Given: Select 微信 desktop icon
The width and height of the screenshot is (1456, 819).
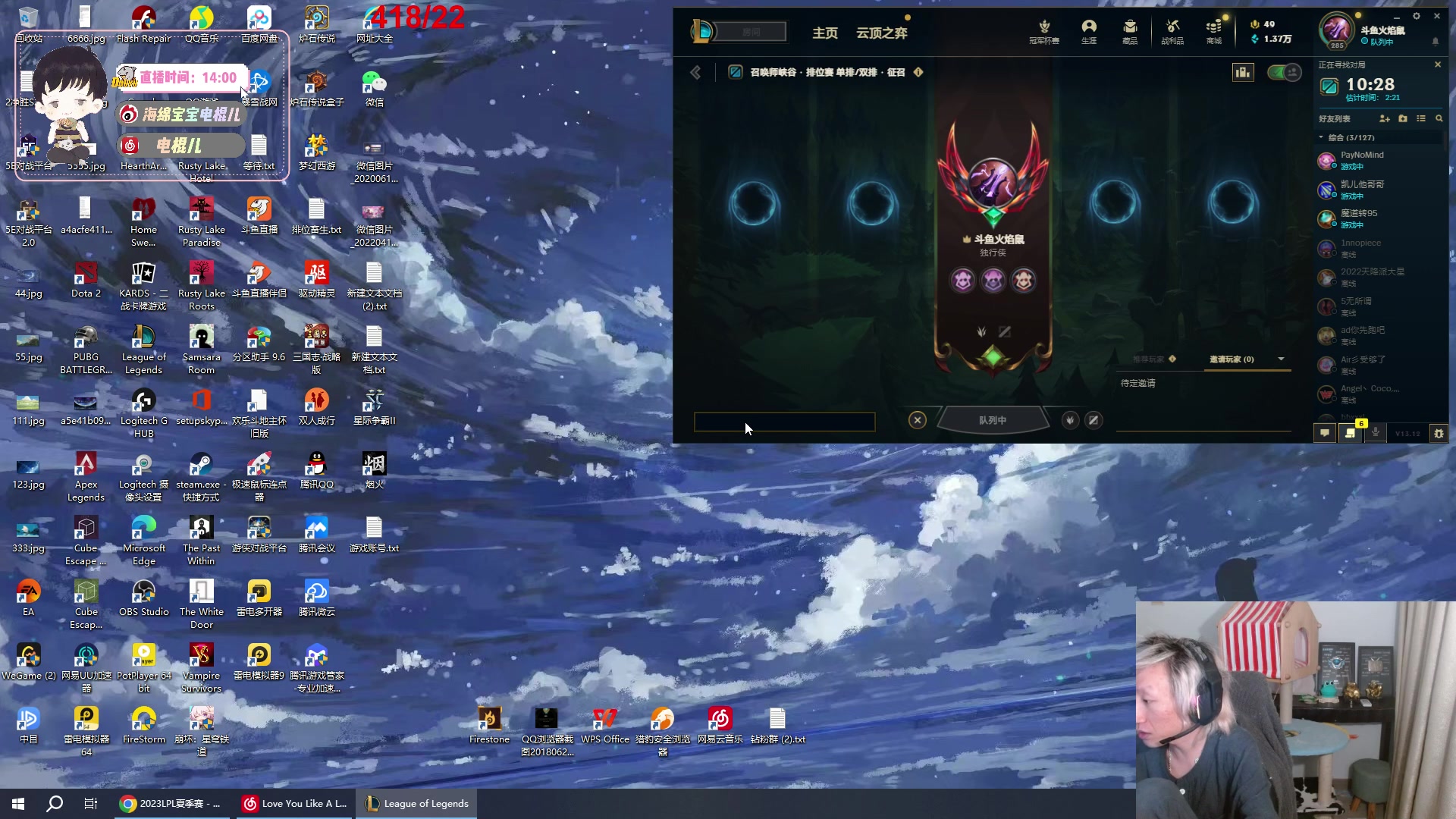Looking at the screenshot, I should point(375,89).
